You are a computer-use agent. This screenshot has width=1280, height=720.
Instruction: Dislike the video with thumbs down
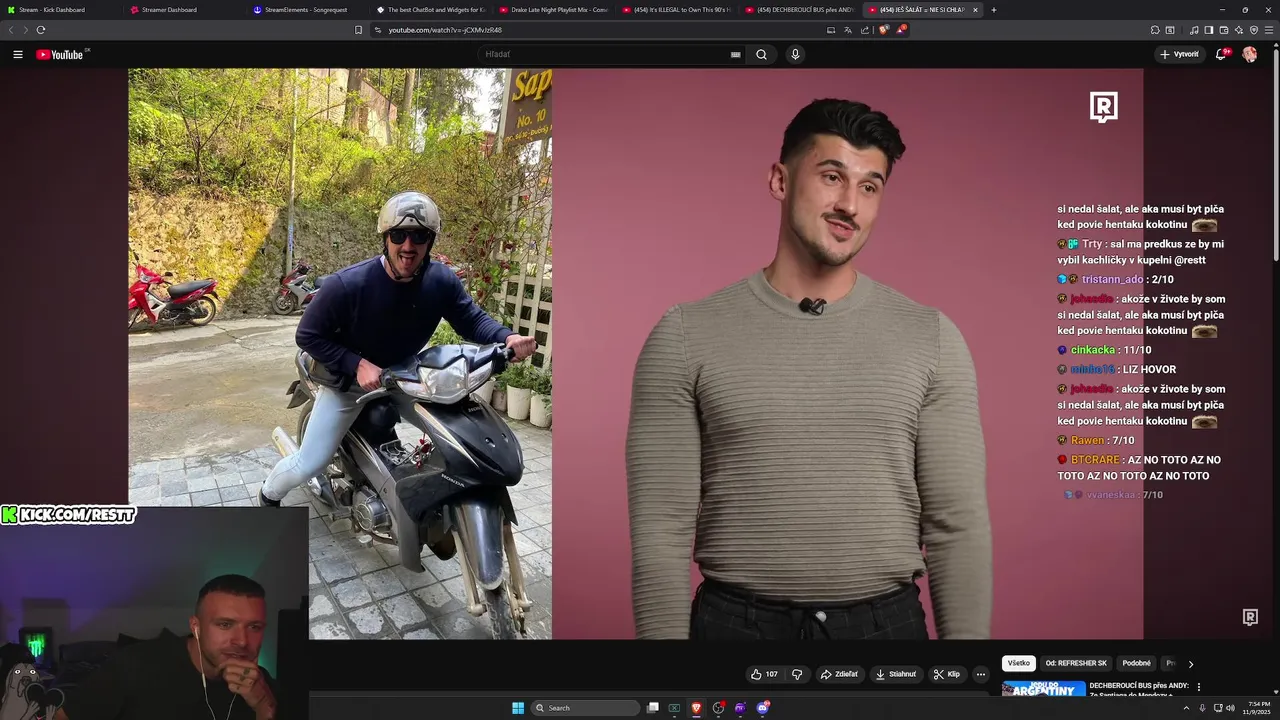click(797, 674)
